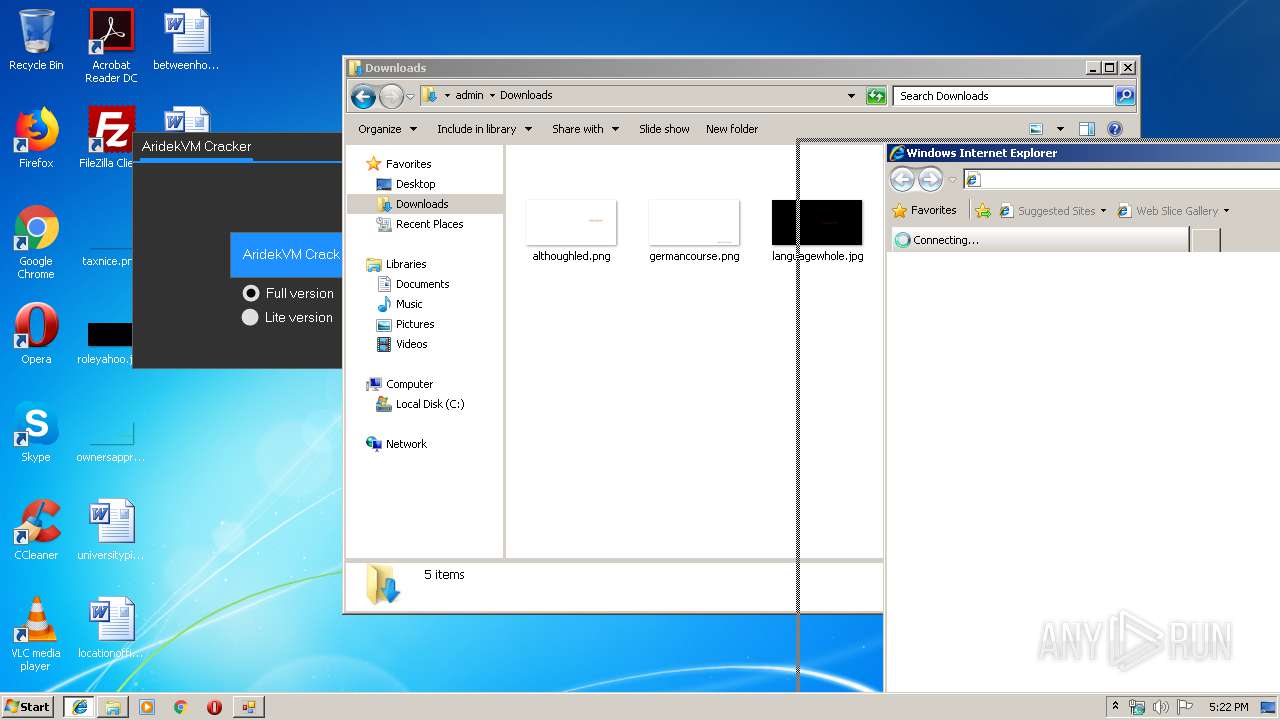Click the Windows Start button
Screen dimensions: 1280x720
point(27,707)
